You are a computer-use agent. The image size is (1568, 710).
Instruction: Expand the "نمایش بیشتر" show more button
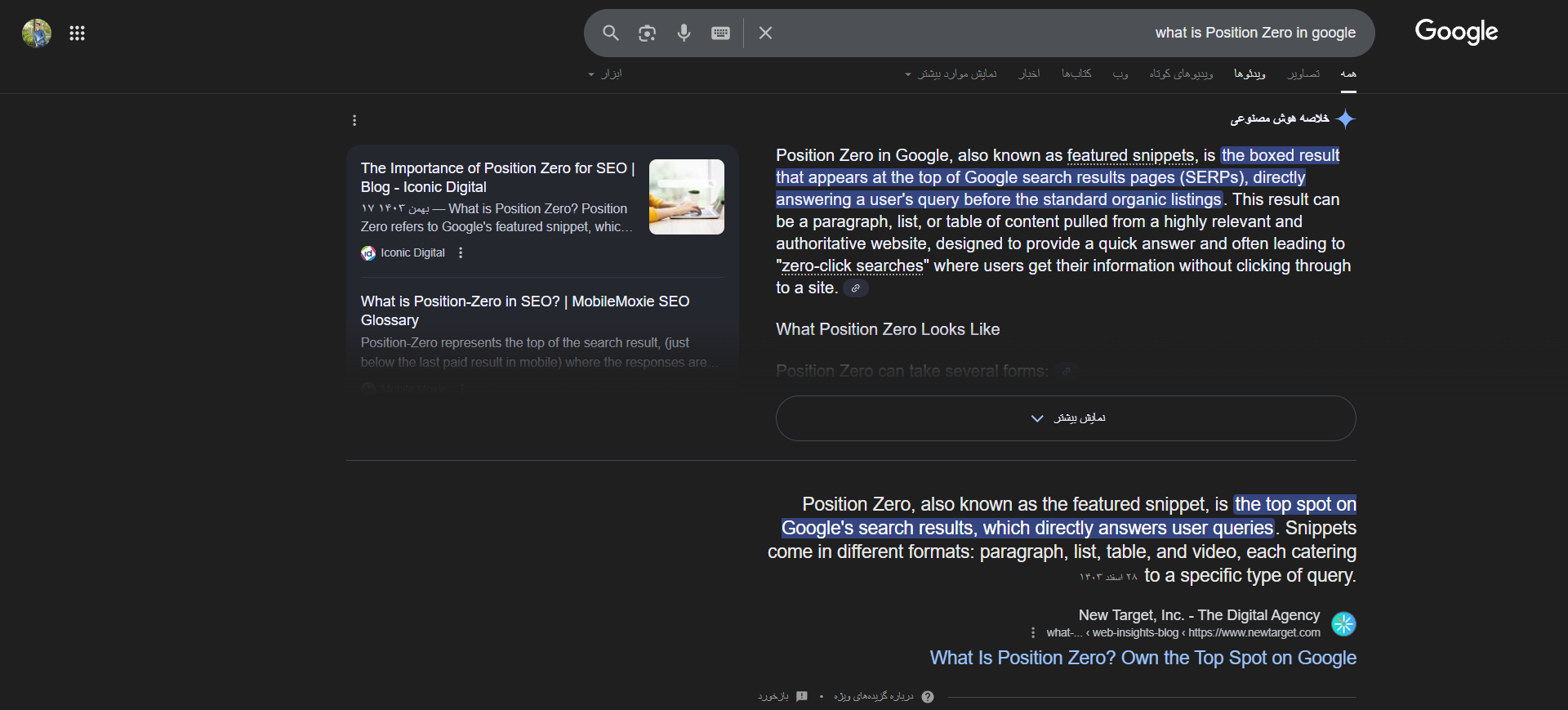pyautogui.click(x=1066, y=418)
